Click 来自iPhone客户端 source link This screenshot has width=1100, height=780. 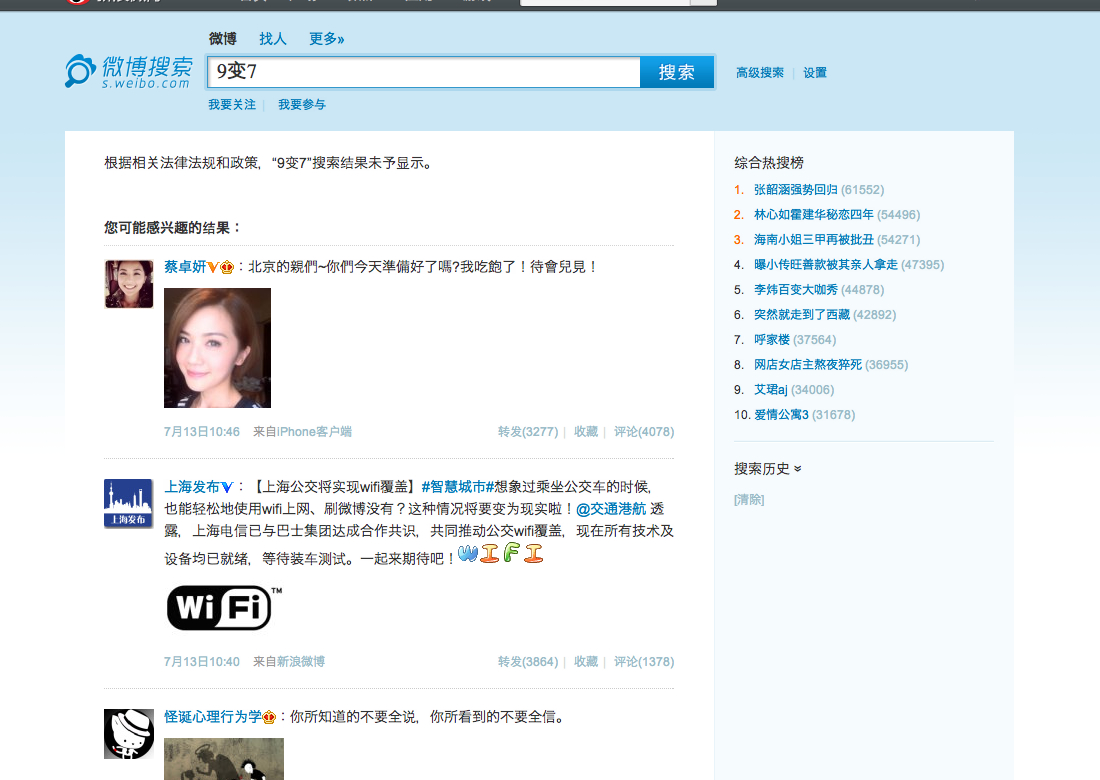[x=302, y=431]
